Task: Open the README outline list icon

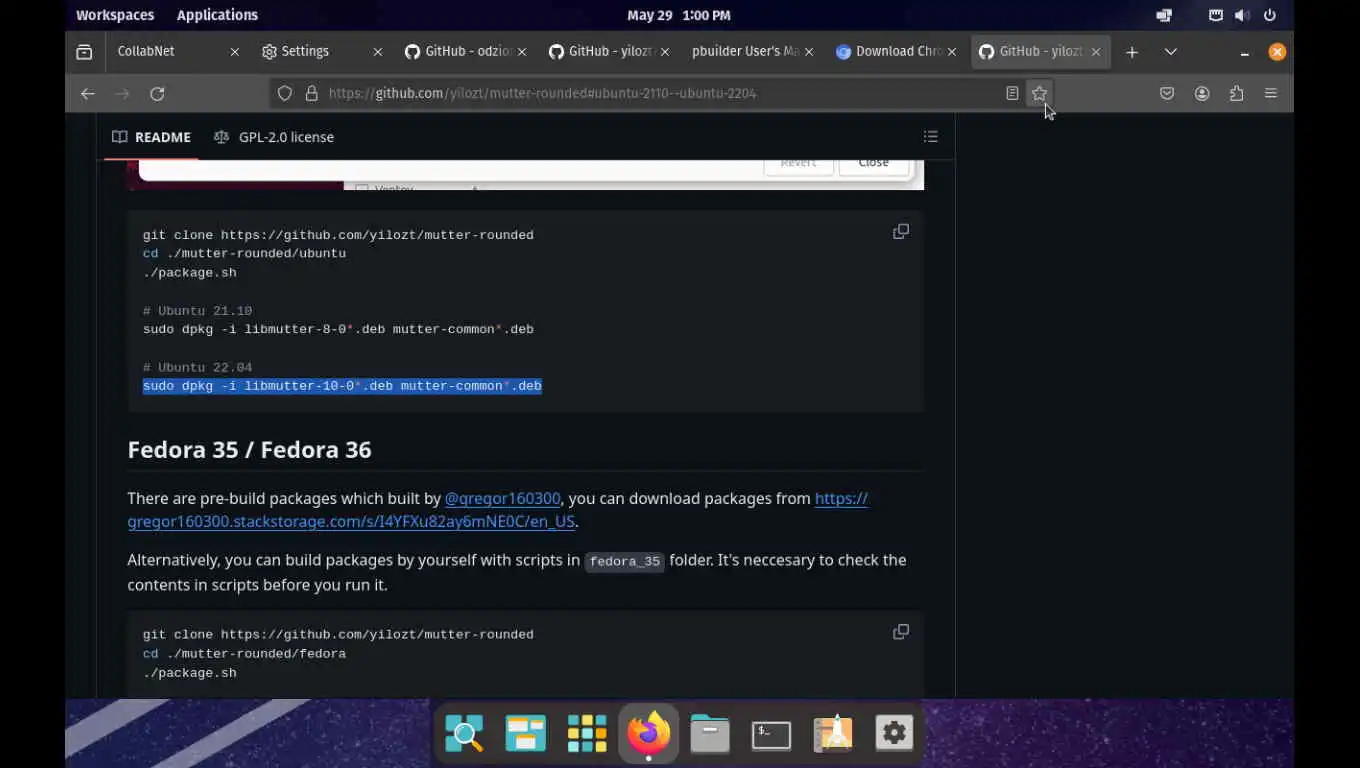Action: [931, 137]
